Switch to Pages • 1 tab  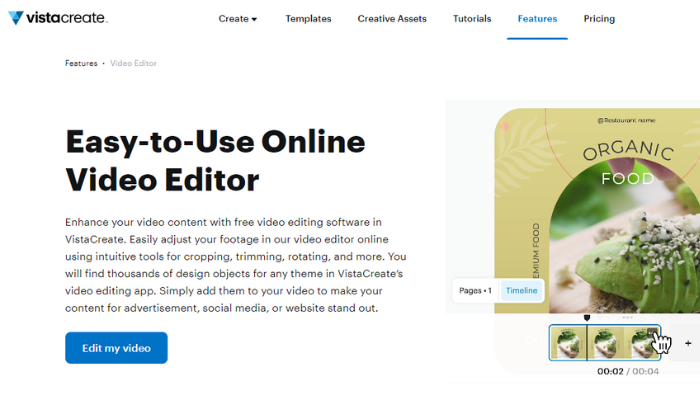tap(475, 291)
